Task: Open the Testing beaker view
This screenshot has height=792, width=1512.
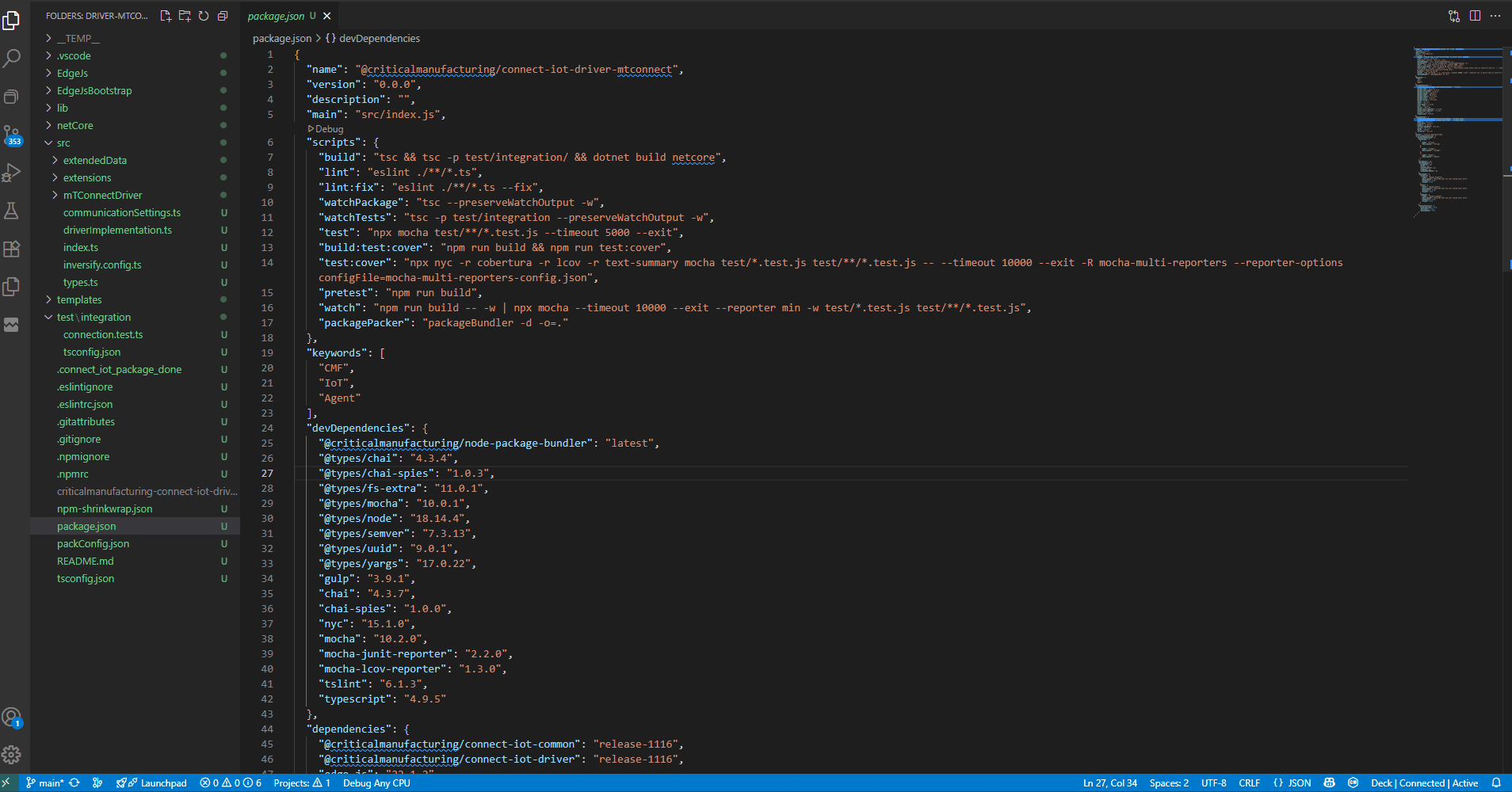Action: click(x=12, y=211)
